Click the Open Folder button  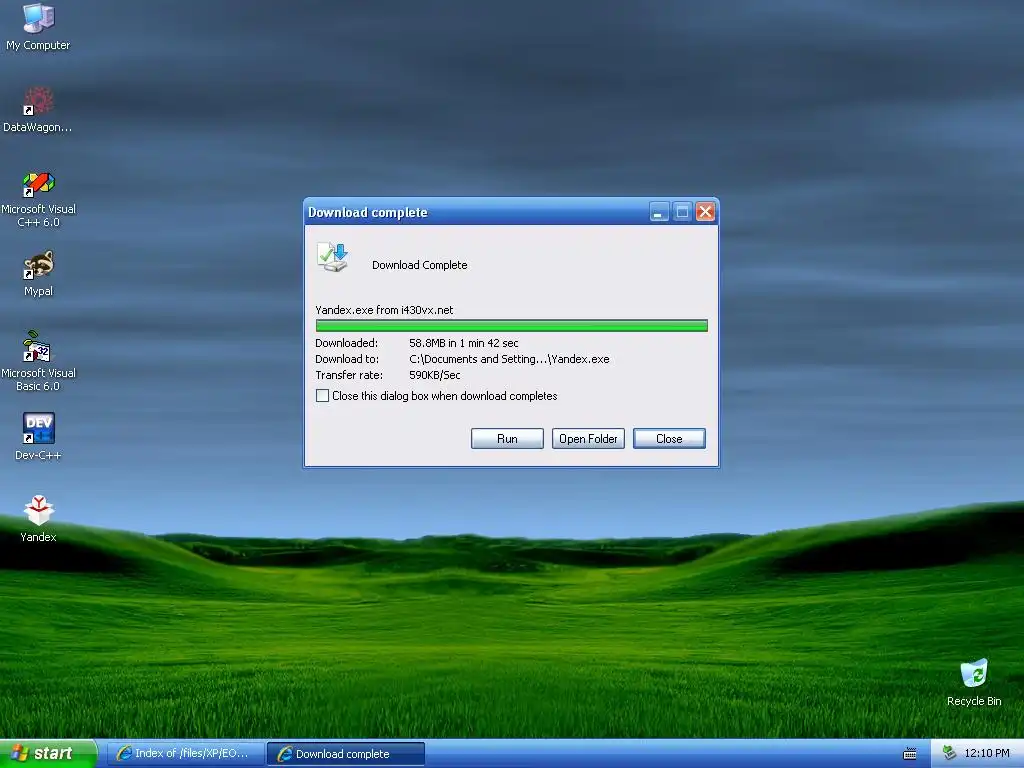click(588, 439)
